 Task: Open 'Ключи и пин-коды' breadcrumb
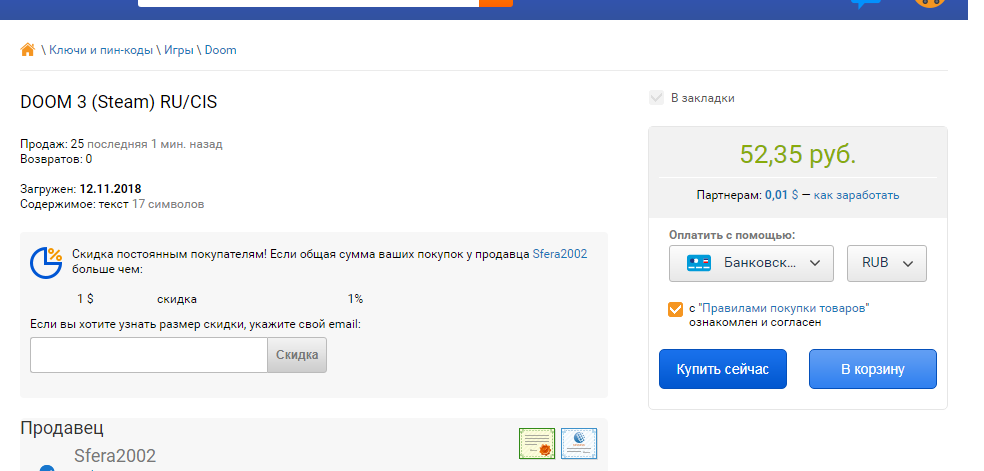101,50
